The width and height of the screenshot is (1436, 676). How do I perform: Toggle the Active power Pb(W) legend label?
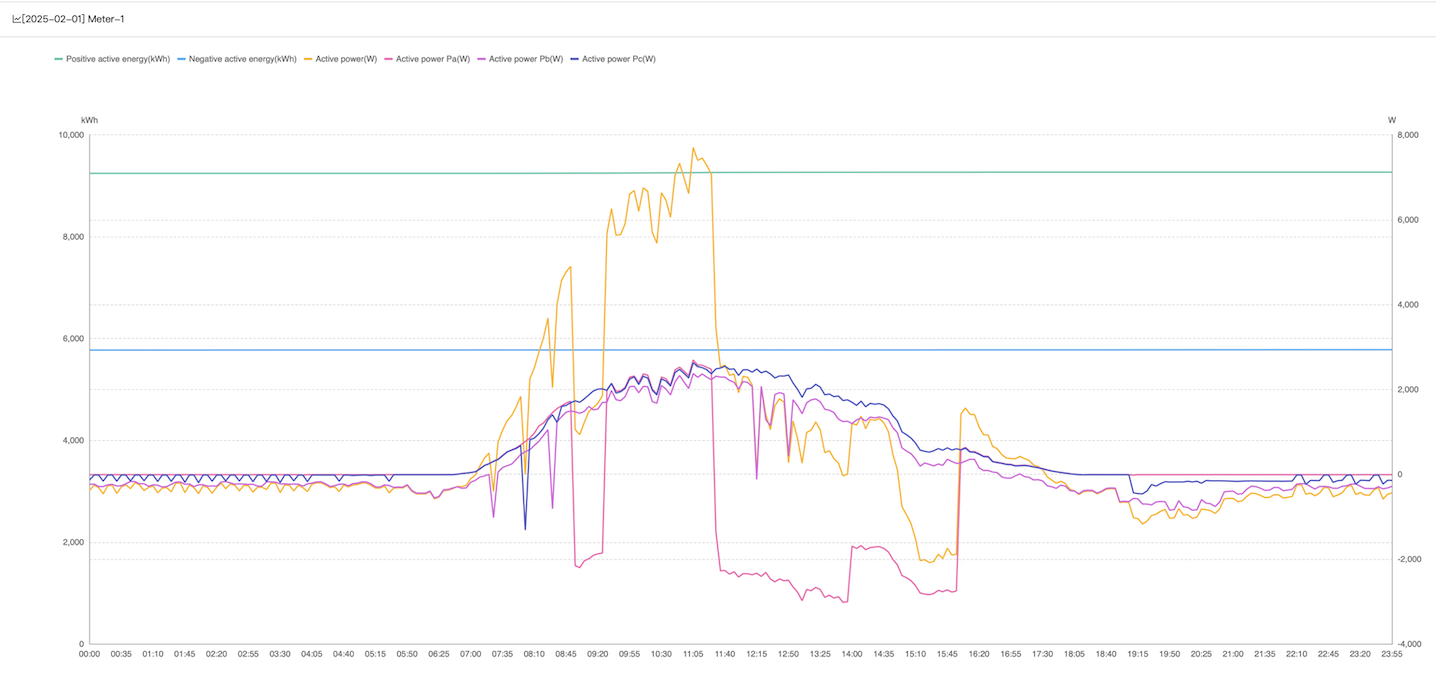click(526, 59)
